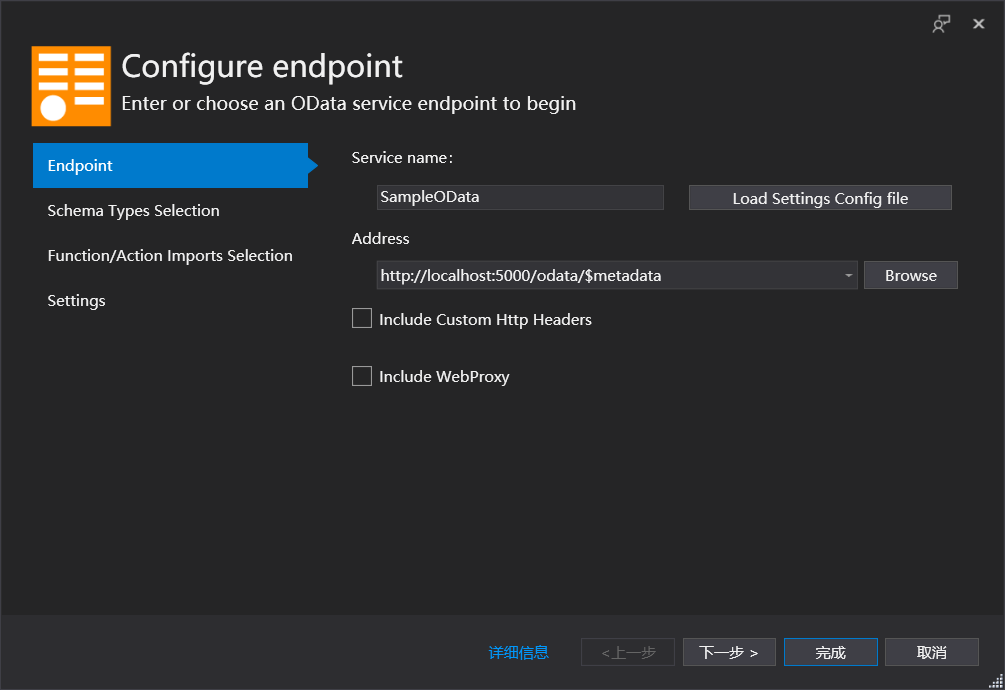Click the 取消 cancel button
The width and height of the screenshot is (1005, 690).
click(x=931, y=652)
